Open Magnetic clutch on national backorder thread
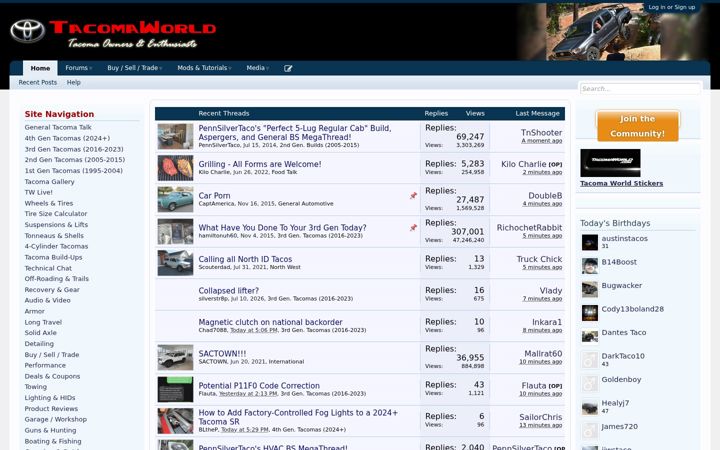Viewport: 720px width, 450px height. coord(270,322)
